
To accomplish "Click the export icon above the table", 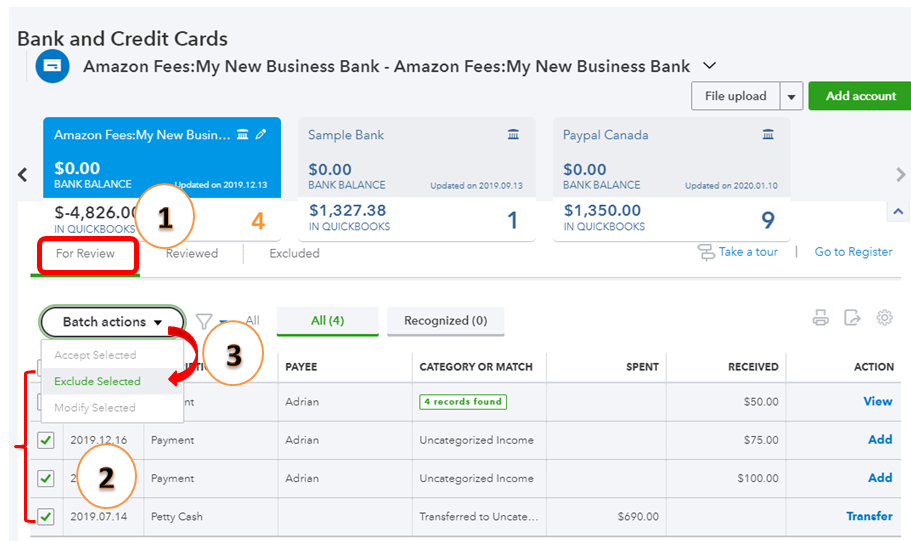I will 852,318.
